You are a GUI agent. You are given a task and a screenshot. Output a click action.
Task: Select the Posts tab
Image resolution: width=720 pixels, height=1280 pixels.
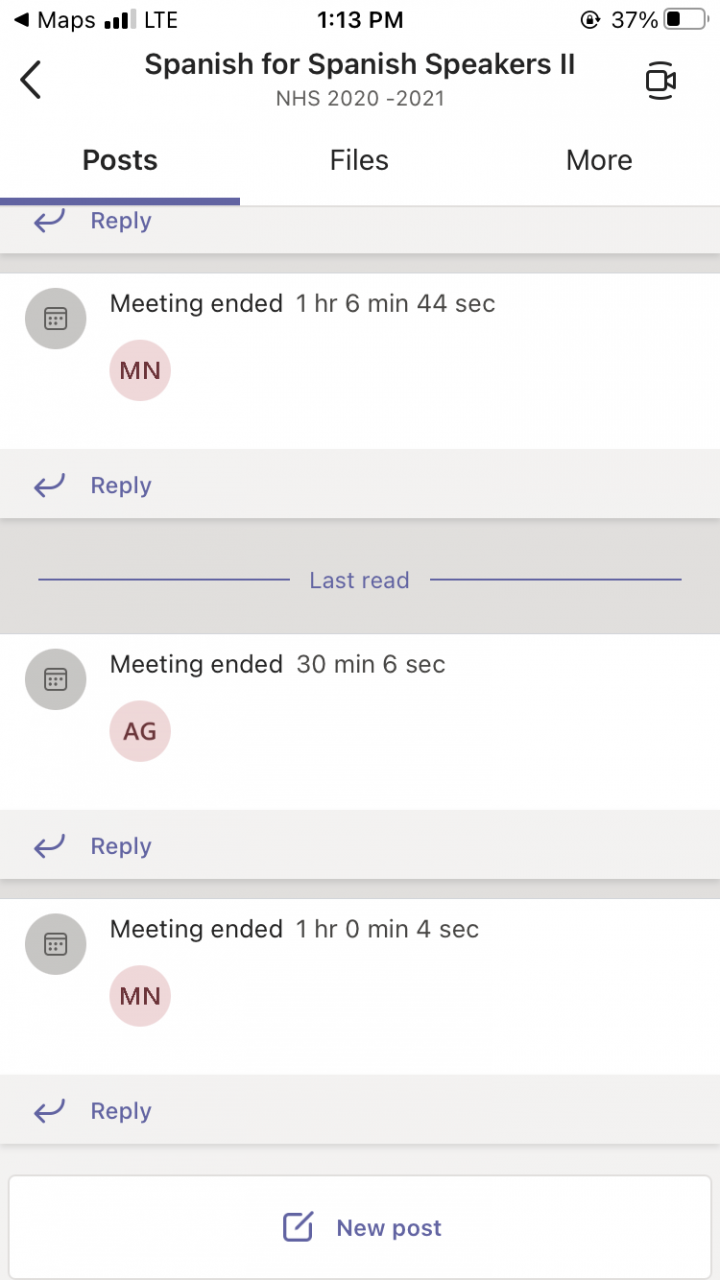(120, 160)
